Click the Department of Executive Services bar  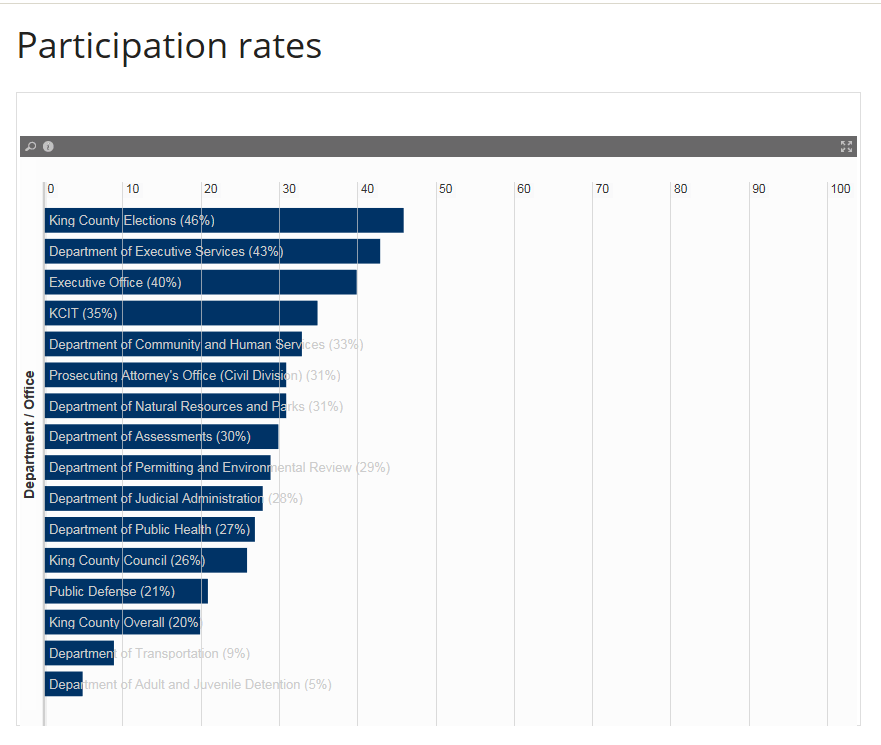click(x=212, y=251)
